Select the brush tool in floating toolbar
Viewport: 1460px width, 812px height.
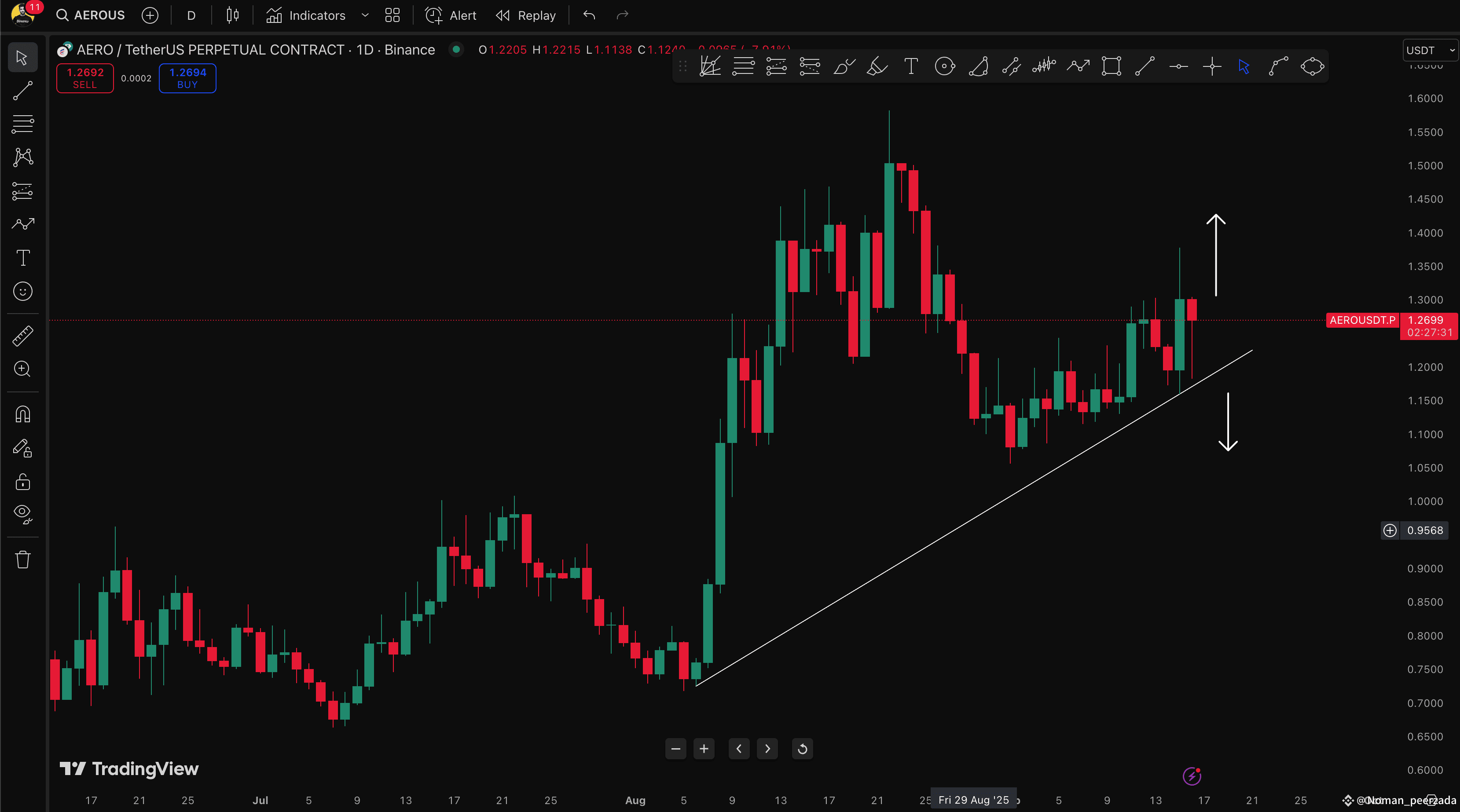click(x=844, y=66)
